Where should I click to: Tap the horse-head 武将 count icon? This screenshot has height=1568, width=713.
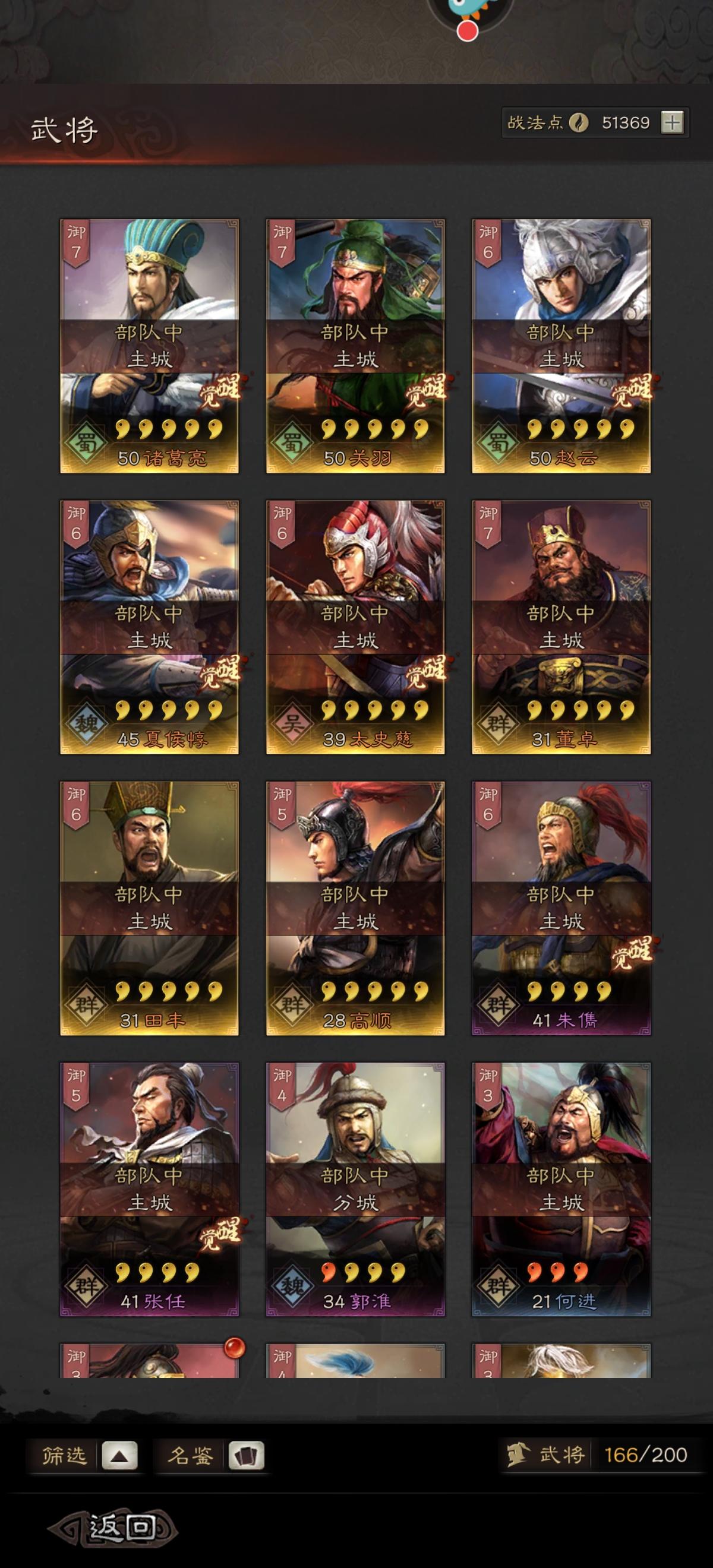tap(517, 1455)
